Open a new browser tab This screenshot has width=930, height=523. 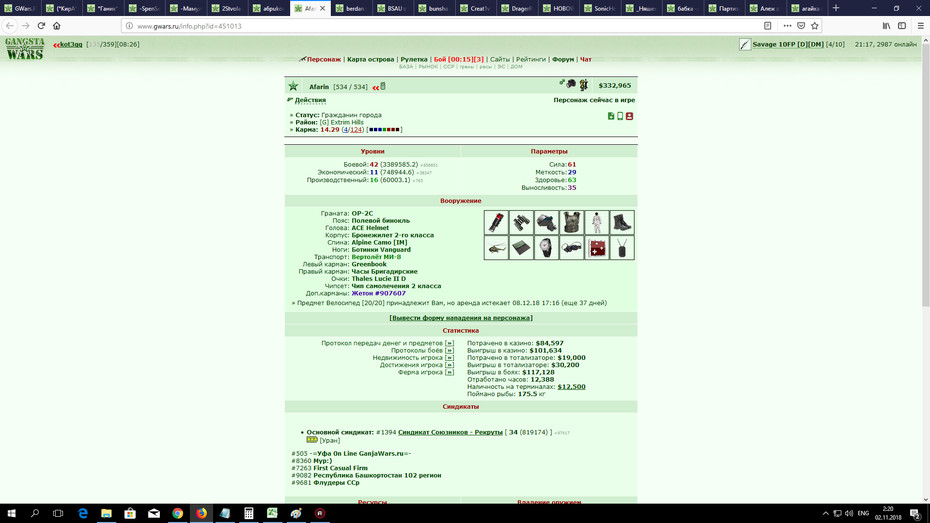click(836, 8)
